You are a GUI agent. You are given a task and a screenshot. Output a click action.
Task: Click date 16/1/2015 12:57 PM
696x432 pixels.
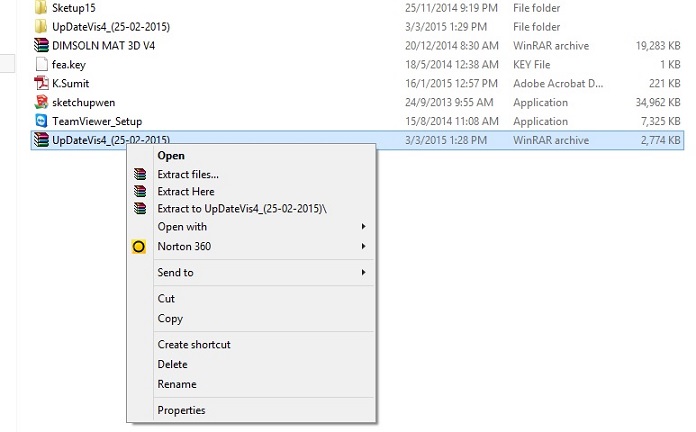[x=451, y=83]
